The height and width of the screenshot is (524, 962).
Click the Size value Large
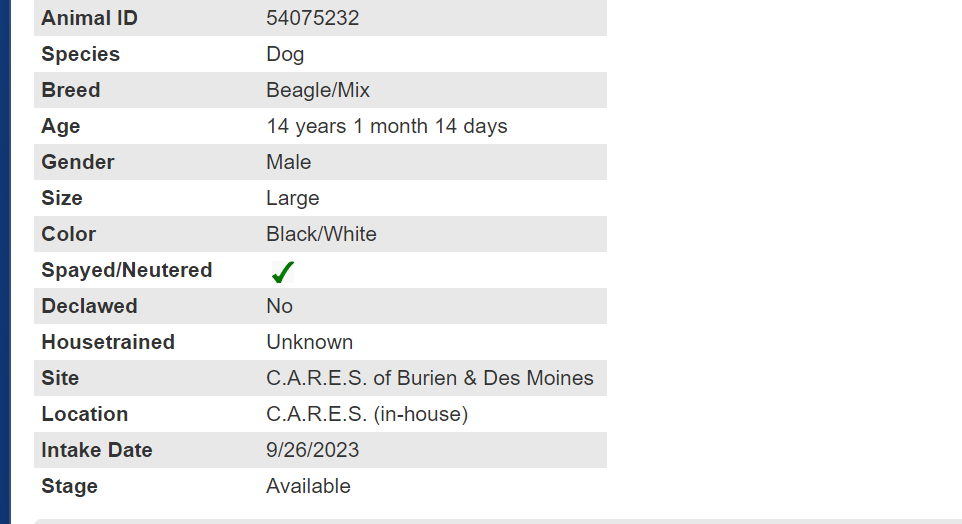click(x=292, y=198)
